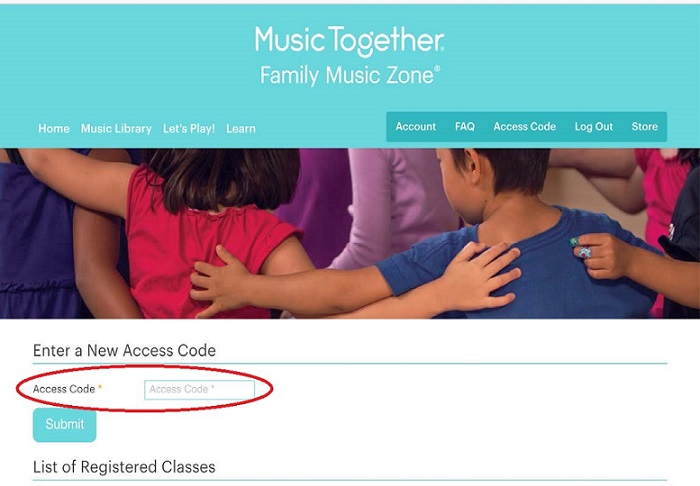View the FAQ page

point(465,127)
